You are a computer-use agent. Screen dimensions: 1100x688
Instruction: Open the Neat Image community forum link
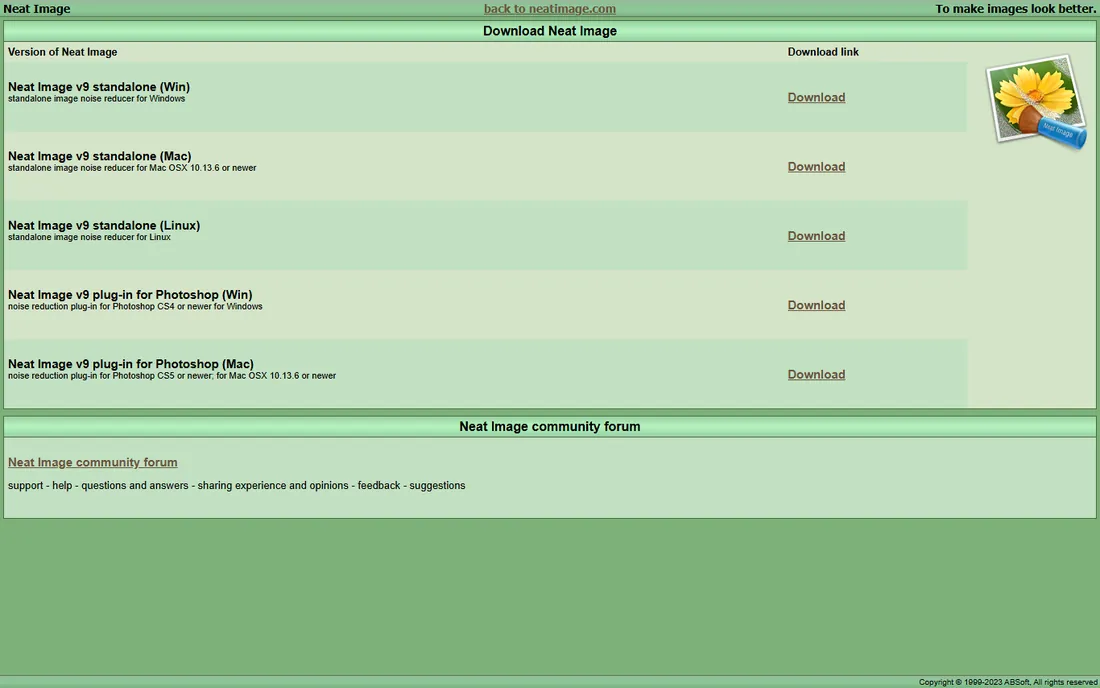point(93,462)
